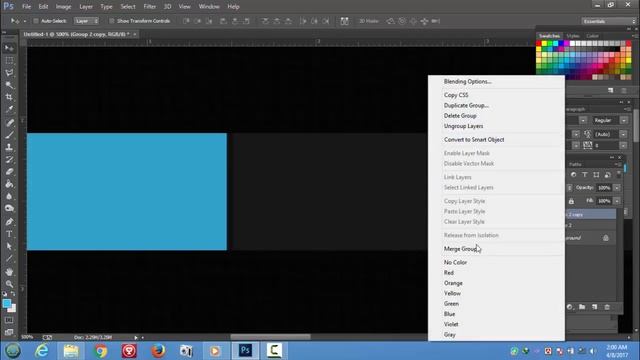Enable Auto-Select checkbox
Image resolution: width=640 pixels, height=360 pixels.
coord(36,21)
